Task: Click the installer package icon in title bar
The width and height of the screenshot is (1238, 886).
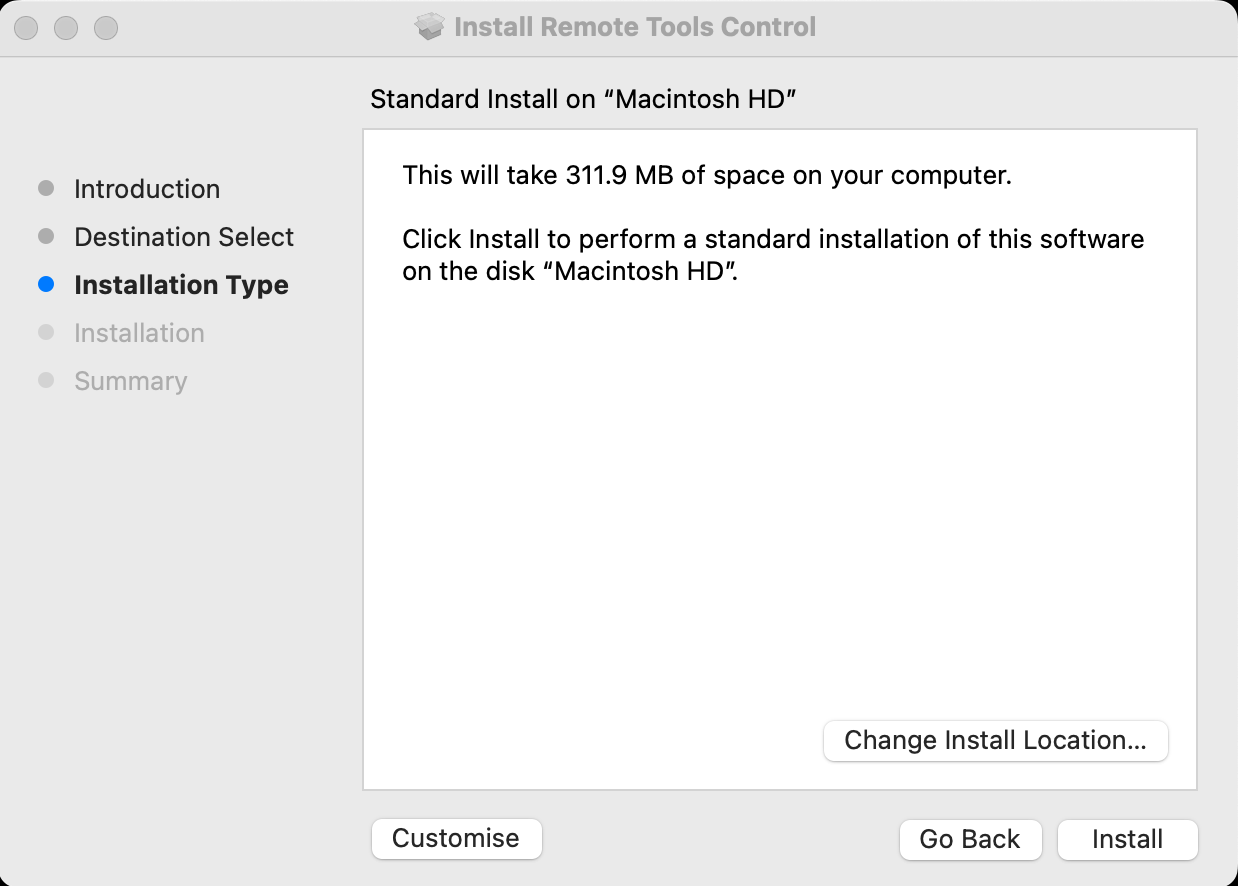Action: coord(429,27)
